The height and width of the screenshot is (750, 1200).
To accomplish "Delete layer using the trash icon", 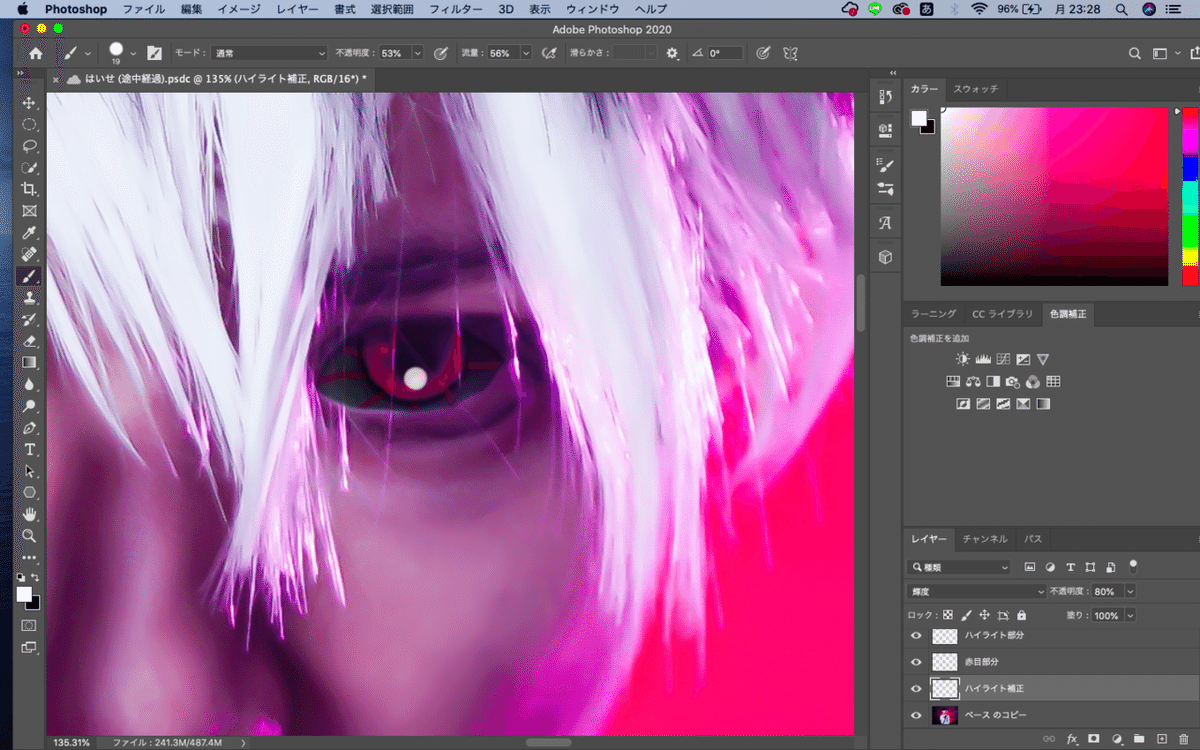I will (1184, 739).
